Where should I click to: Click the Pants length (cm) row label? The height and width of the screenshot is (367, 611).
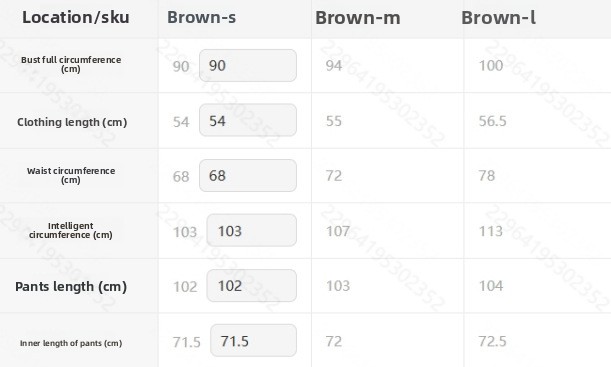(71, 287)
